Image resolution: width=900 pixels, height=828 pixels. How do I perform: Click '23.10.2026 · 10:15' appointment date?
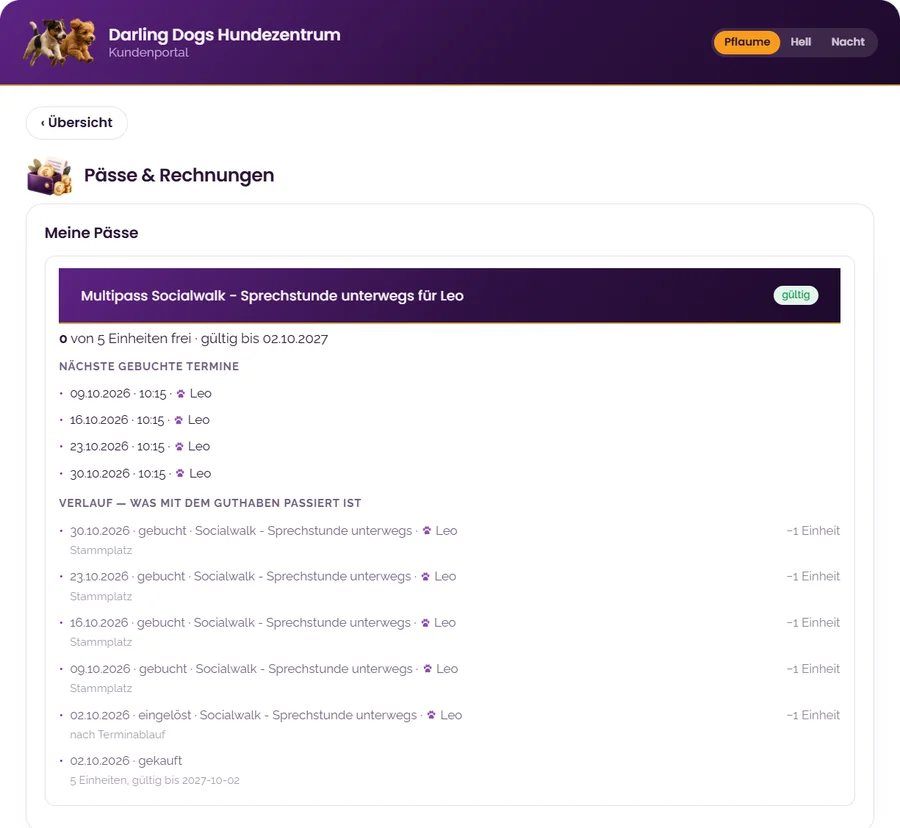click(x=118, y=446)
